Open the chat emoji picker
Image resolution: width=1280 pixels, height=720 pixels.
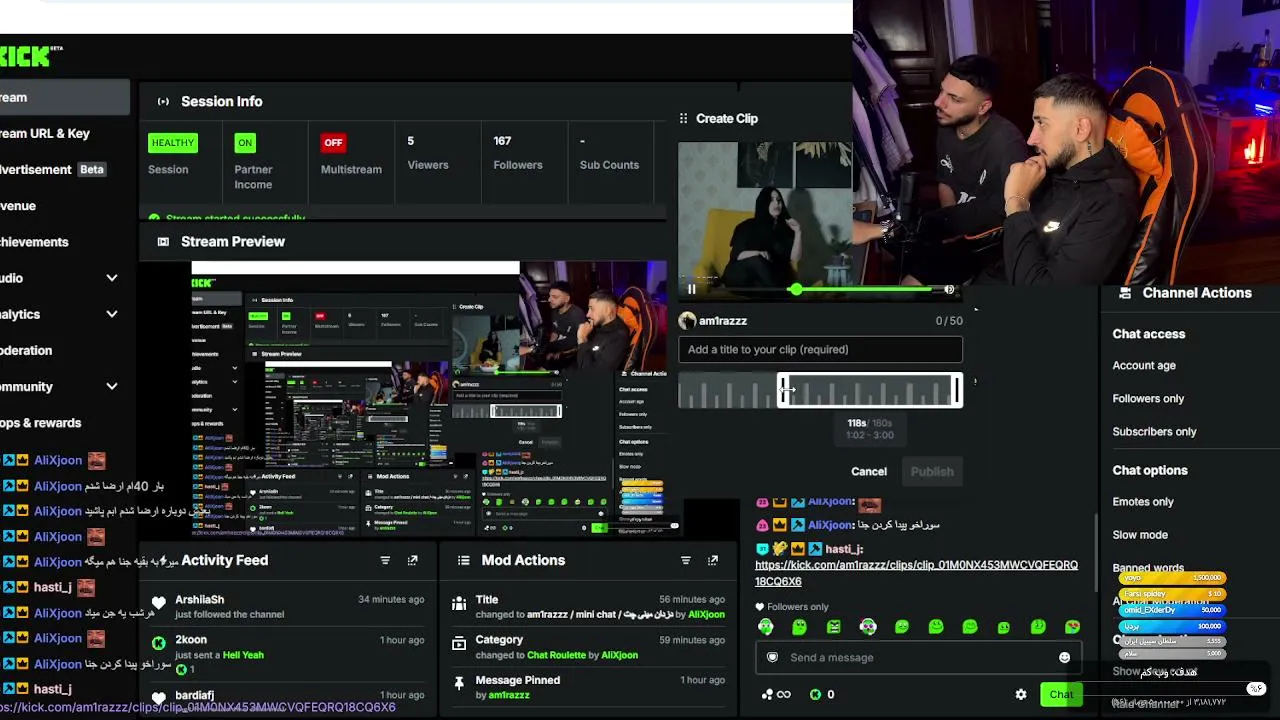[x=1064, y=657]
